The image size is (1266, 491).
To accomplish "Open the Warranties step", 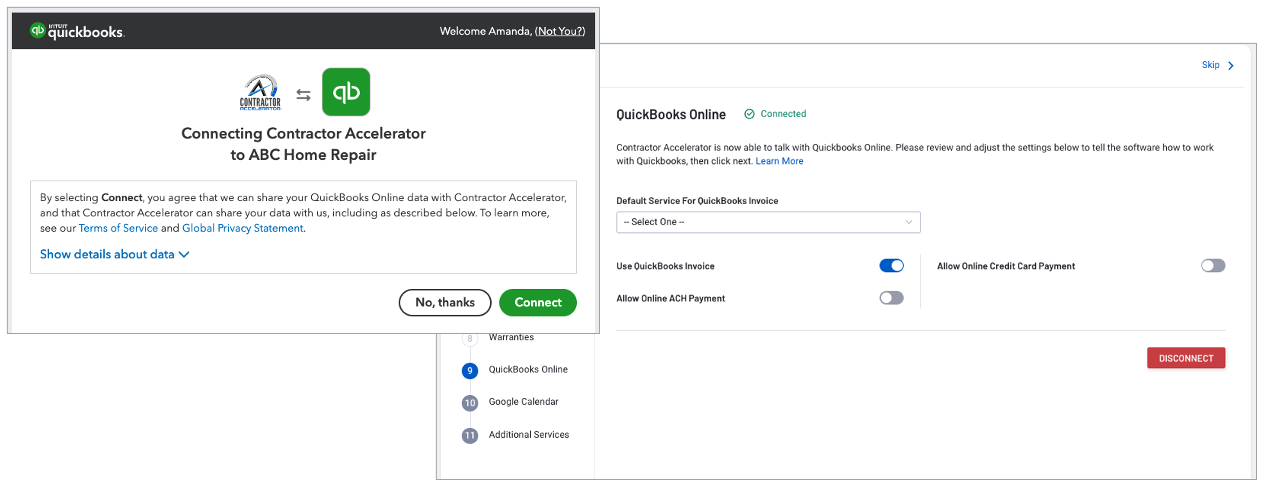I will (x=511, y=337).
